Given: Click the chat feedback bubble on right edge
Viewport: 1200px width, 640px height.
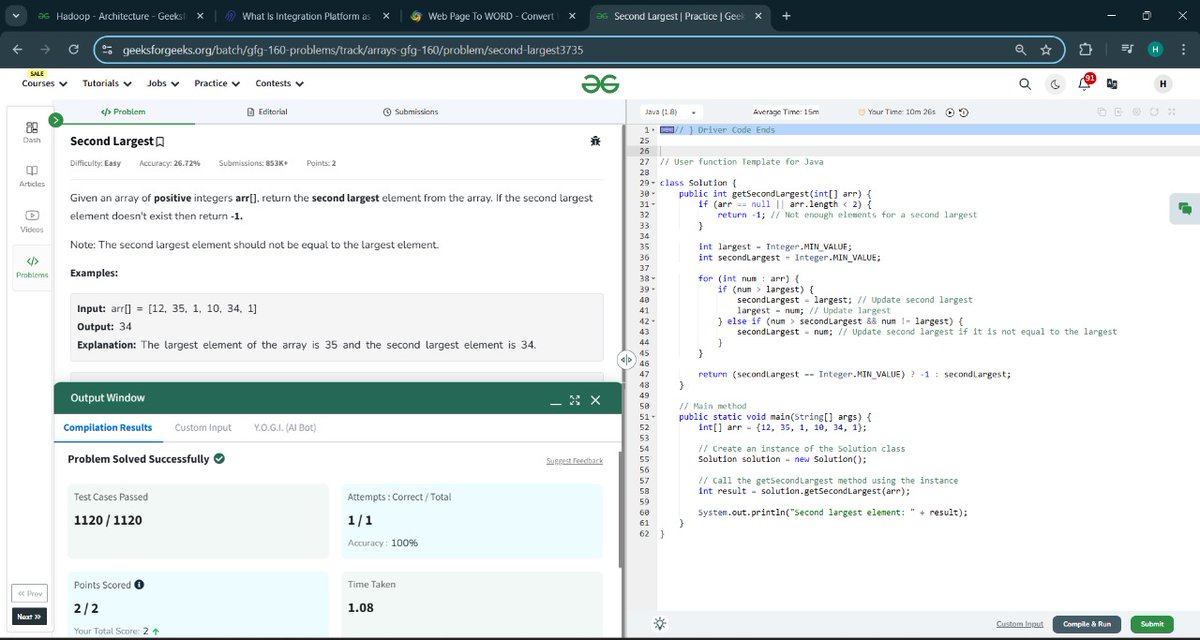Looking at the screenshot, I should 1184,208.
